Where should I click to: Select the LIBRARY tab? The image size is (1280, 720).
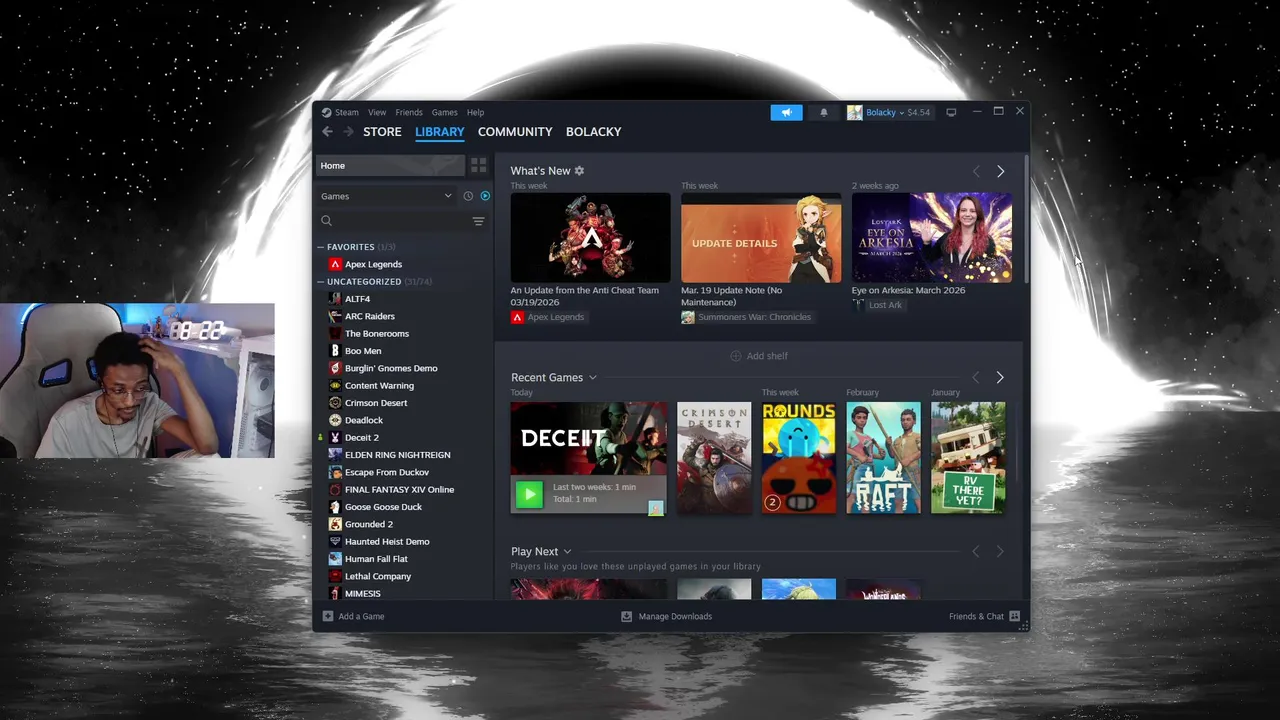[440, 132]
